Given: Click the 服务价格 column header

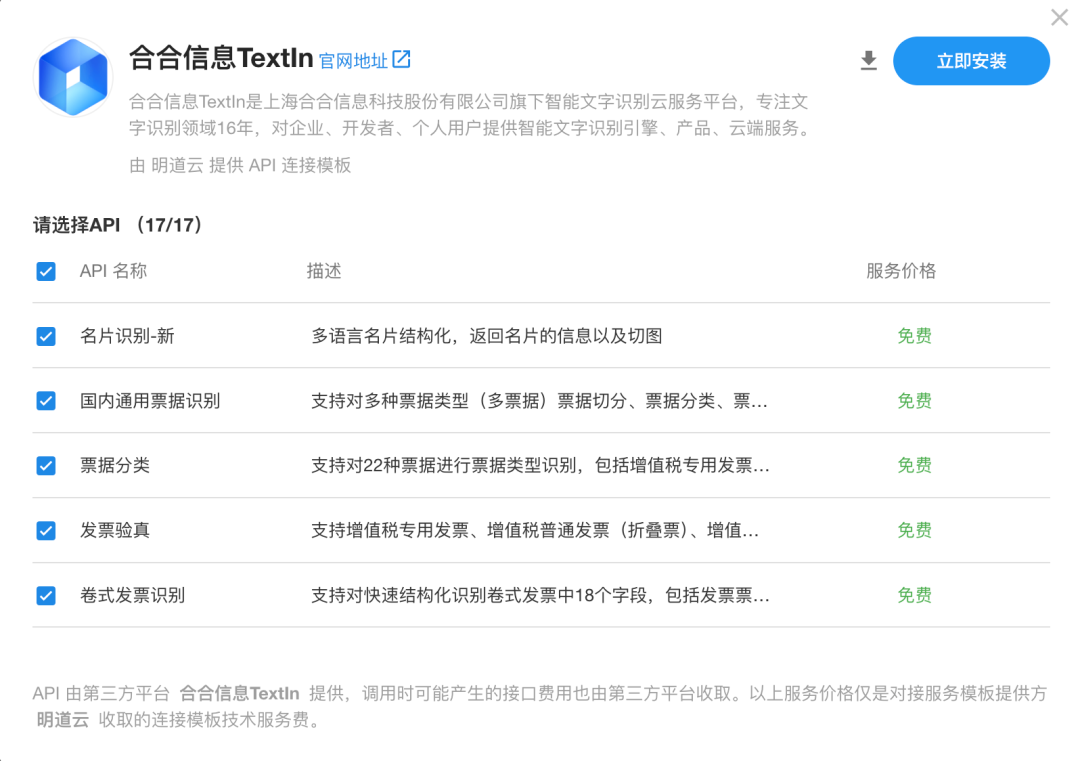Looking at the screenshot, I should pos(901,271).
